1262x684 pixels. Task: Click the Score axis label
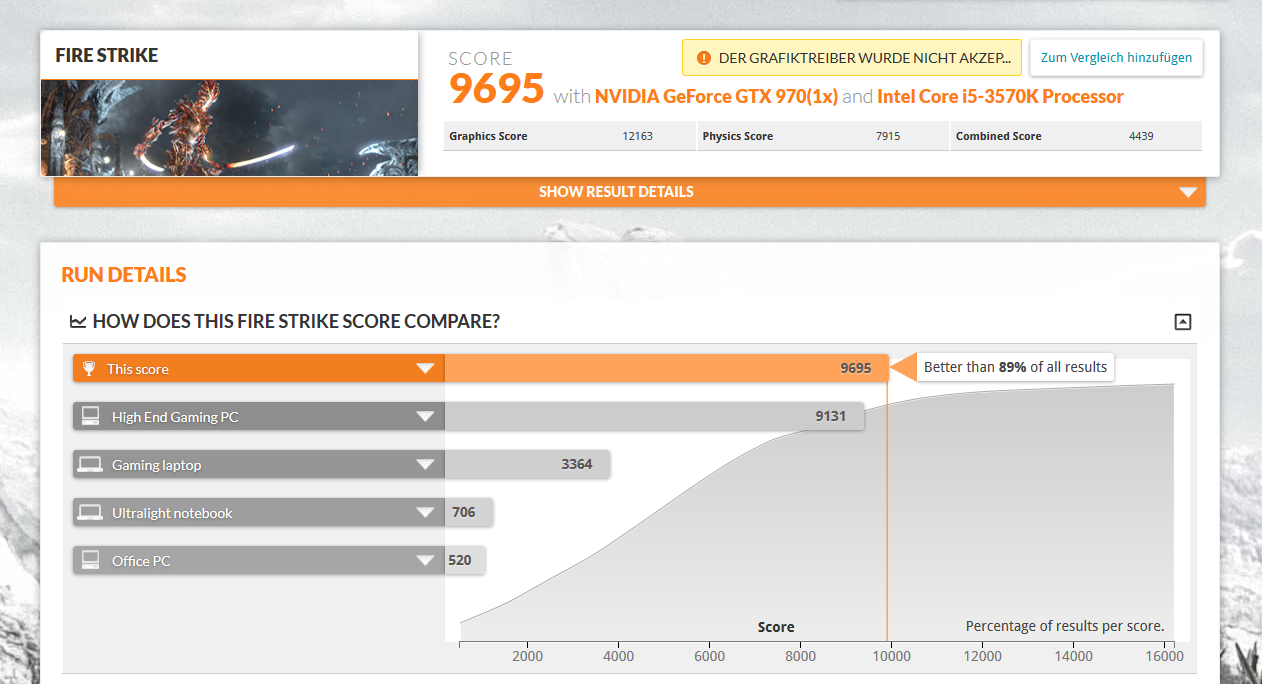coord(776,627)
